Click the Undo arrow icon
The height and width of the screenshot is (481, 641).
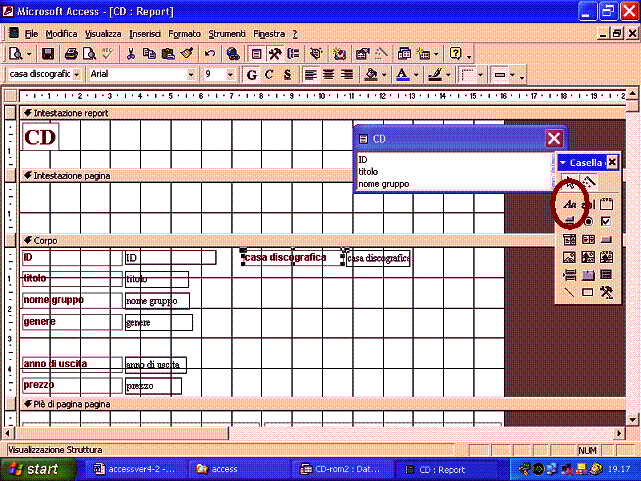point(210,54)
